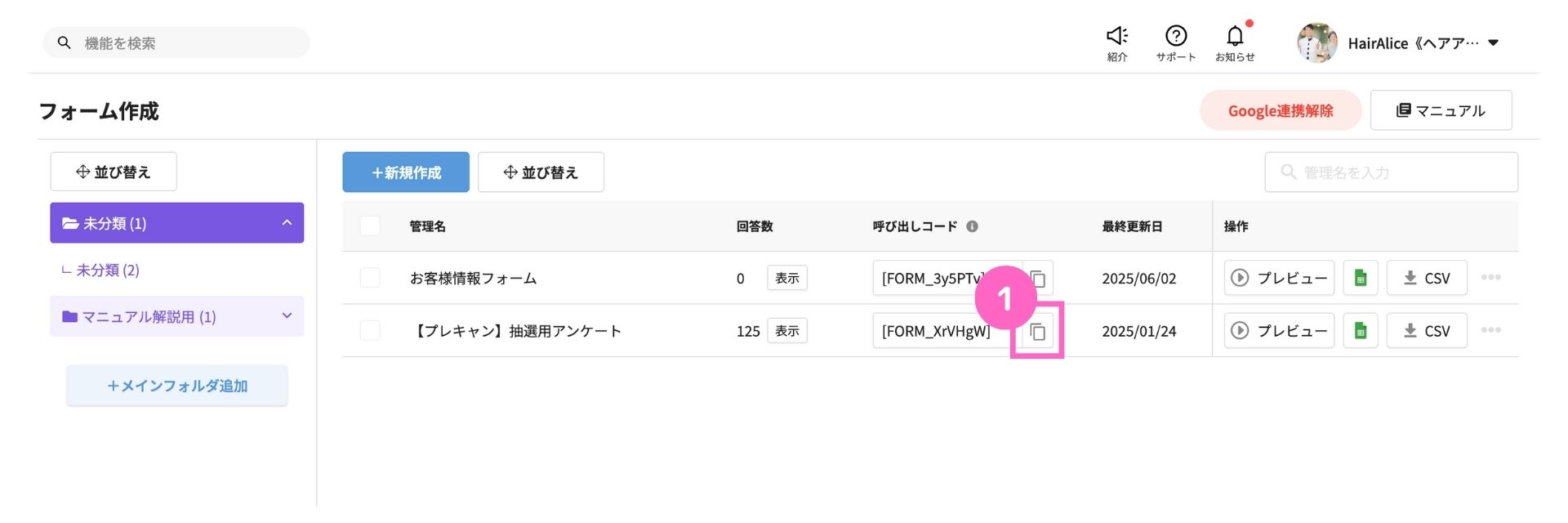Viewport: 1568px width, 523px height.
Task: Open more options for お客様情報フォーム row
Action: pos(1490,278)
